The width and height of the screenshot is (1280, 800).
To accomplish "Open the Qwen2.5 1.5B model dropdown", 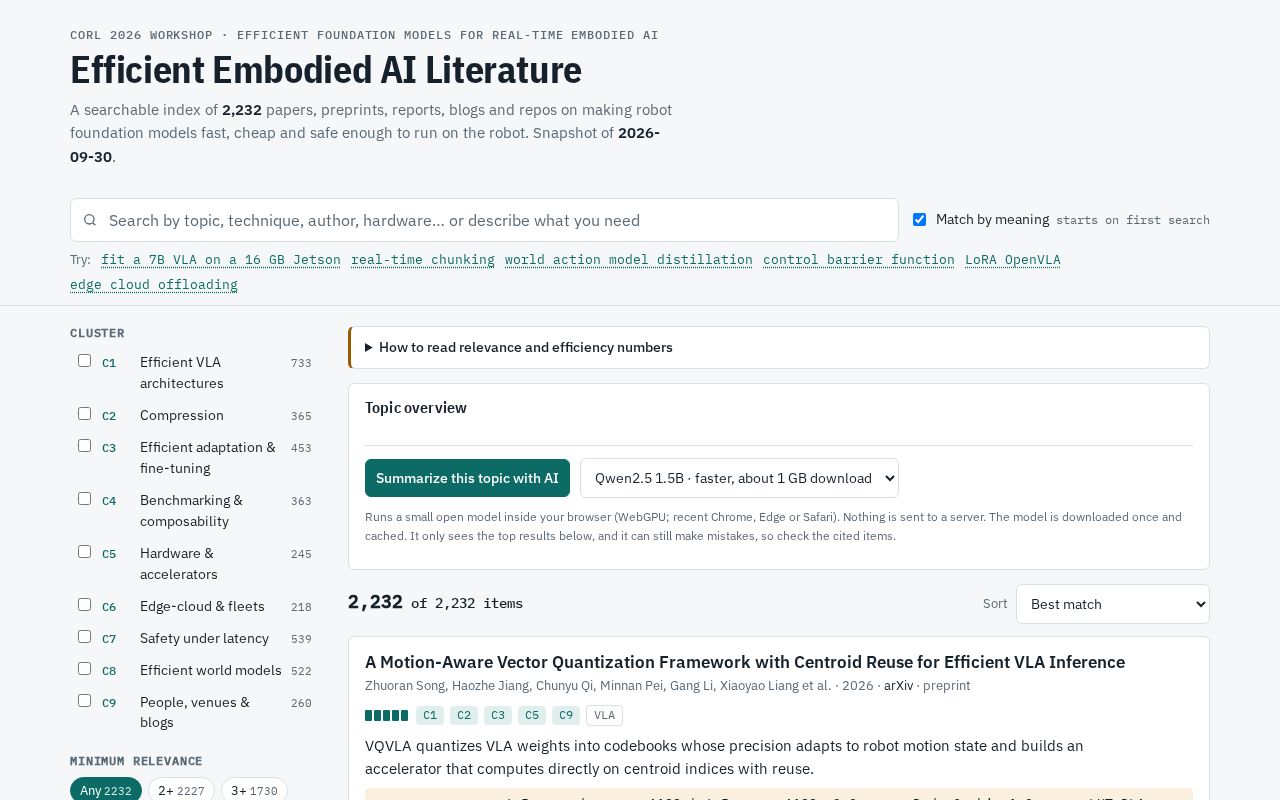I will pos(739,478).
